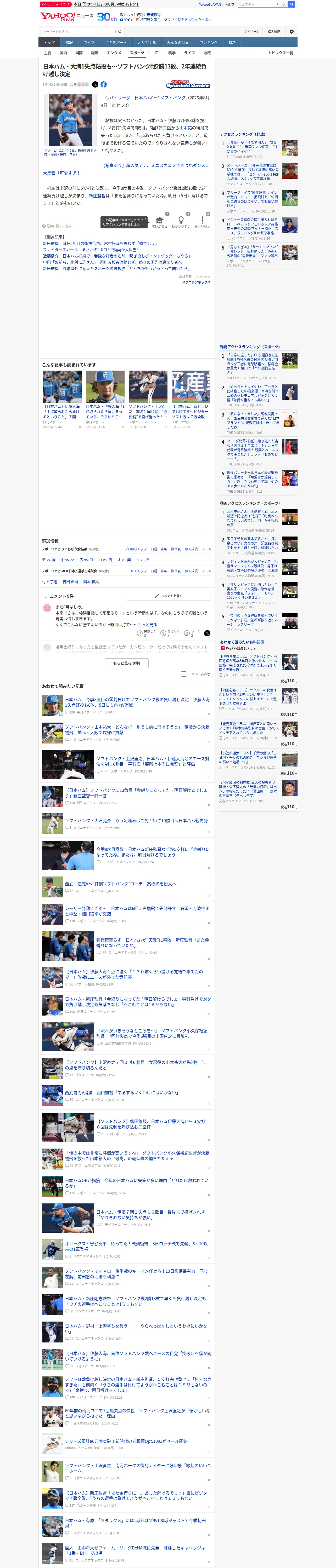Focus the keyword search field

79,32
